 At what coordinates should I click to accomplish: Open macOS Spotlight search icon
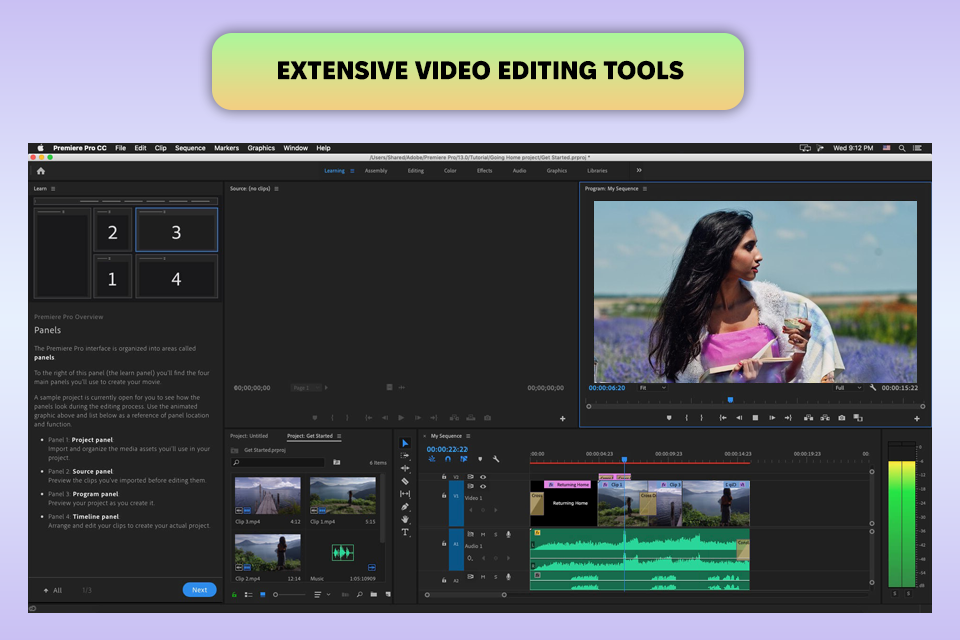(902, 148)
